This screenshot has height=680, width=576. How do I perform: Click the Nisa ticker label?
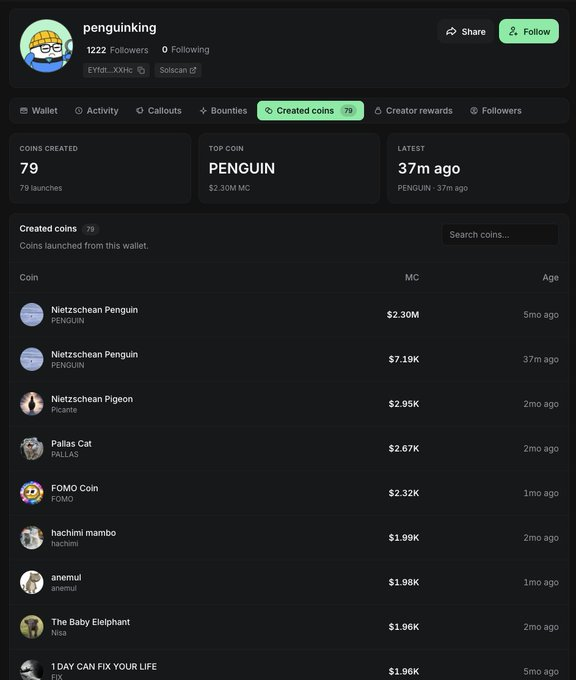[x=59, y=633]
